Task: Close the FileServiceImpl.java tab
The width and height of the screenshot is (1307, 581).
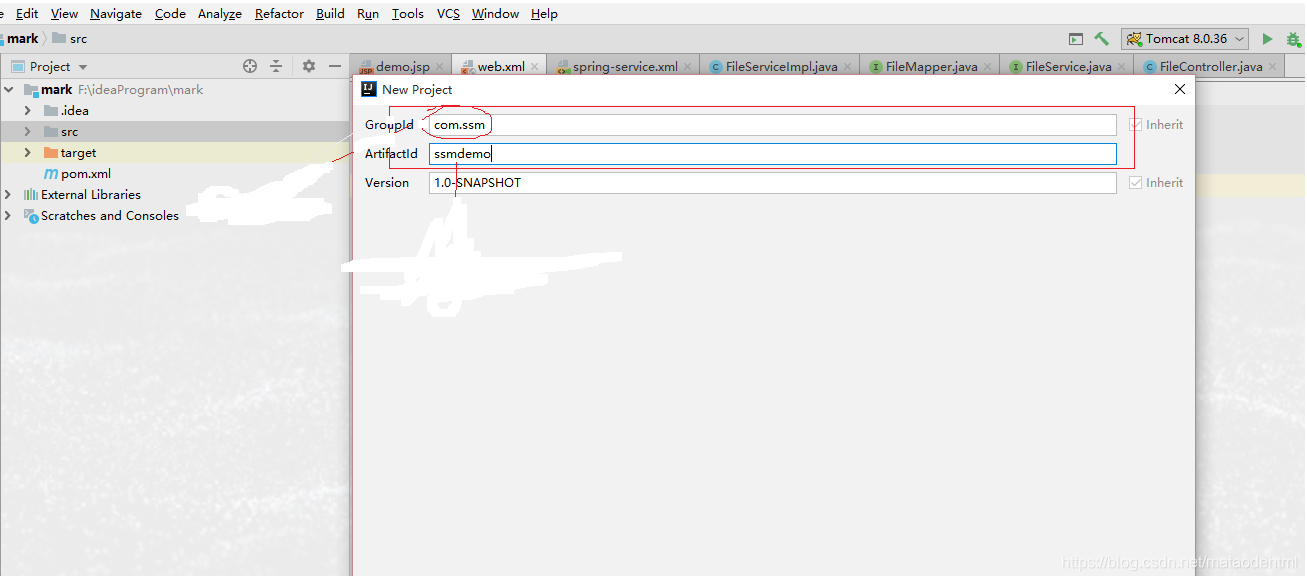Action: [x=848, y=67]
